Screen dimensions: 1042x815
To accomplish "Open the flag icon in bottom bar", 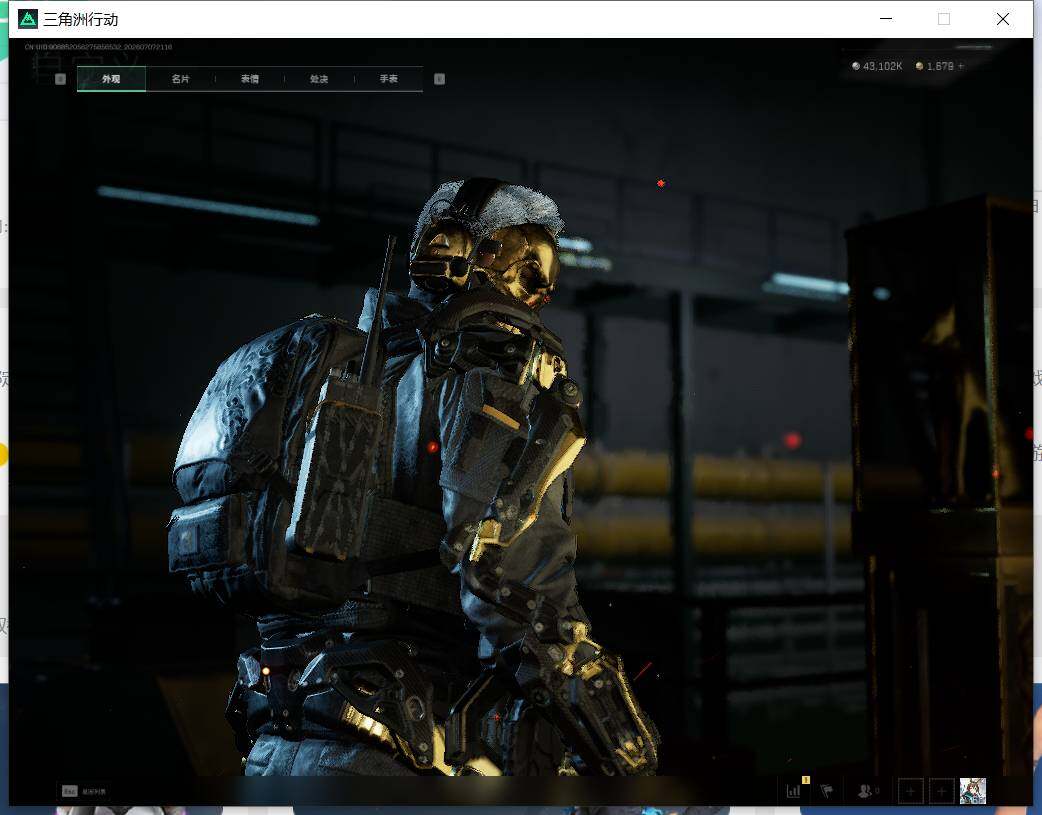I will (827, 791).
